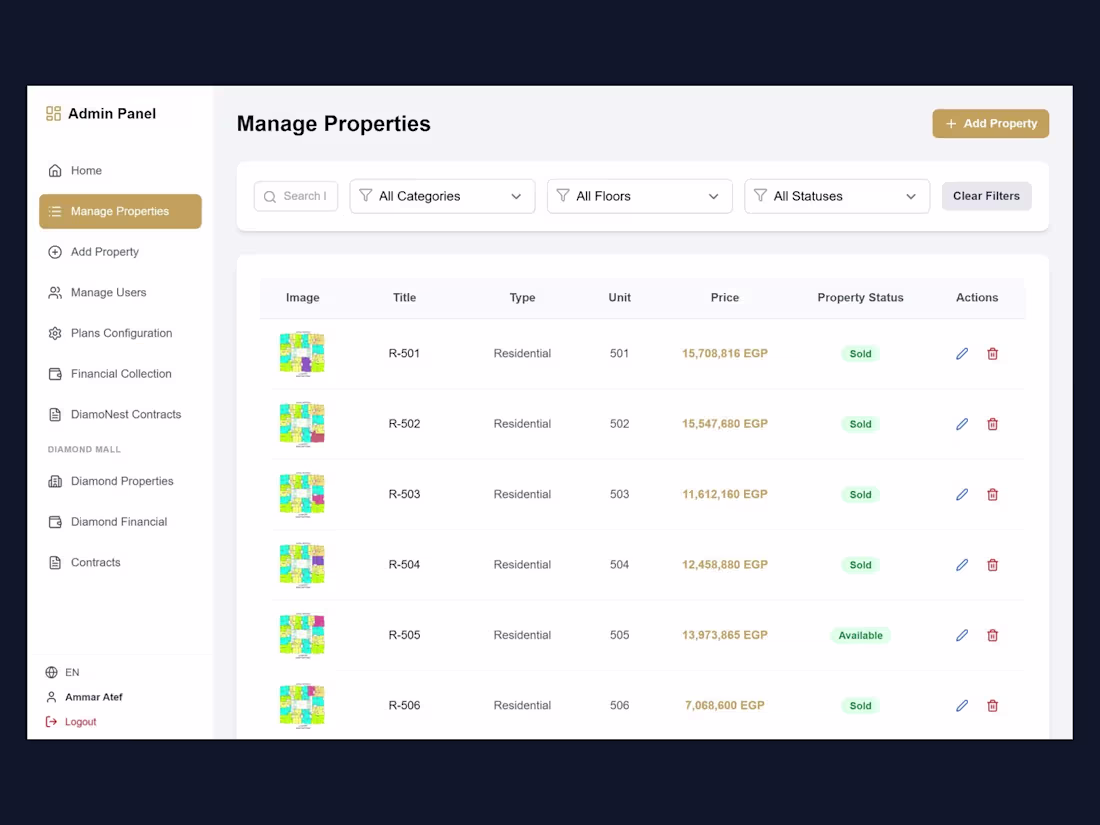This screenshot has width=1100, height=825.
Task: Click unit number 504
Action: (x=619, y=565)
